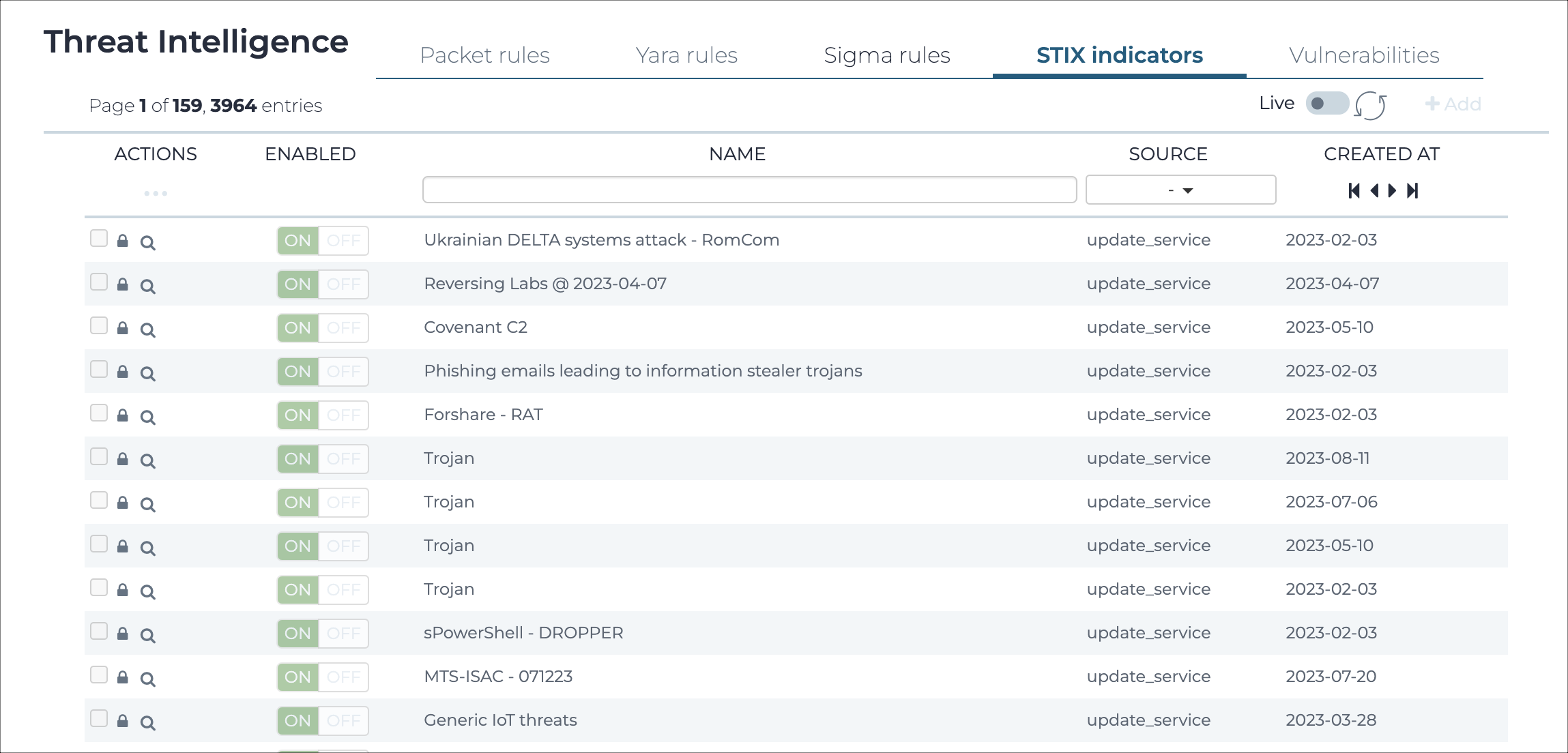Click lock icon on MTS-ISAC - 071223 row
The height and width of the screenshot is (753, 1568).
click(x=123, y=677)
